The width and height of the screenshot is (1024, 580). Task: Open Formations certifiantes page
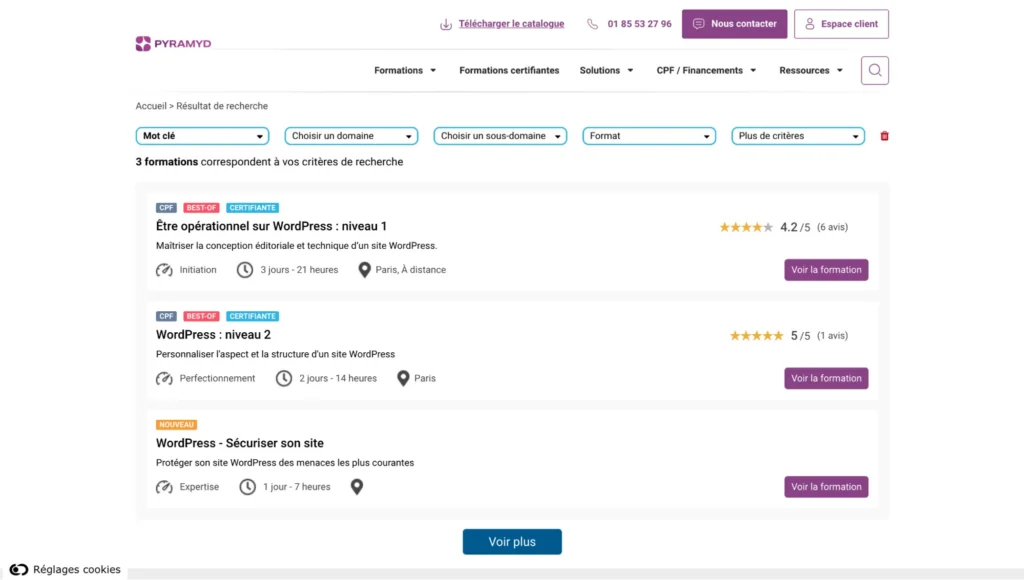[509, 71]
